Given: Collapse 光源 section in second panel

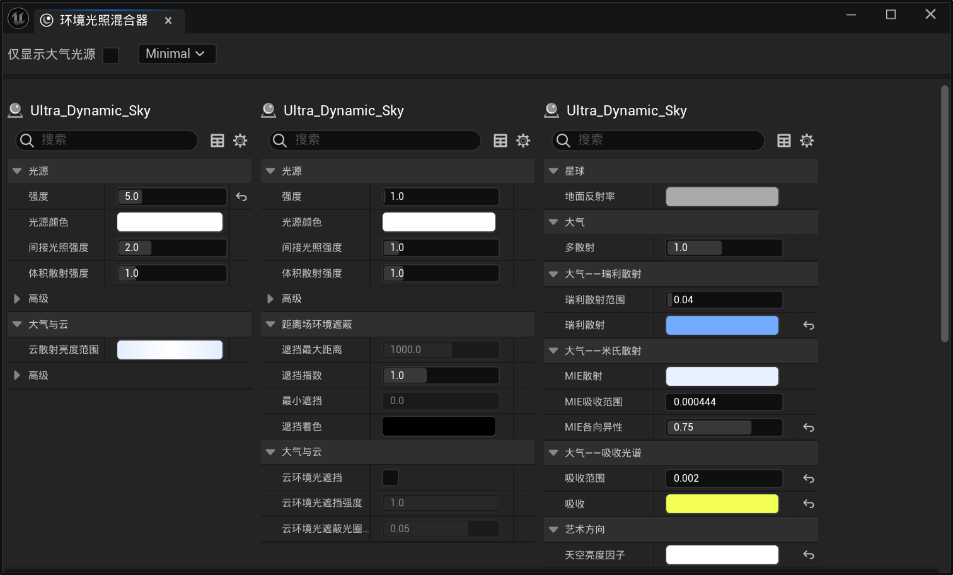Looking at the screenshot, I should (270, 171).
